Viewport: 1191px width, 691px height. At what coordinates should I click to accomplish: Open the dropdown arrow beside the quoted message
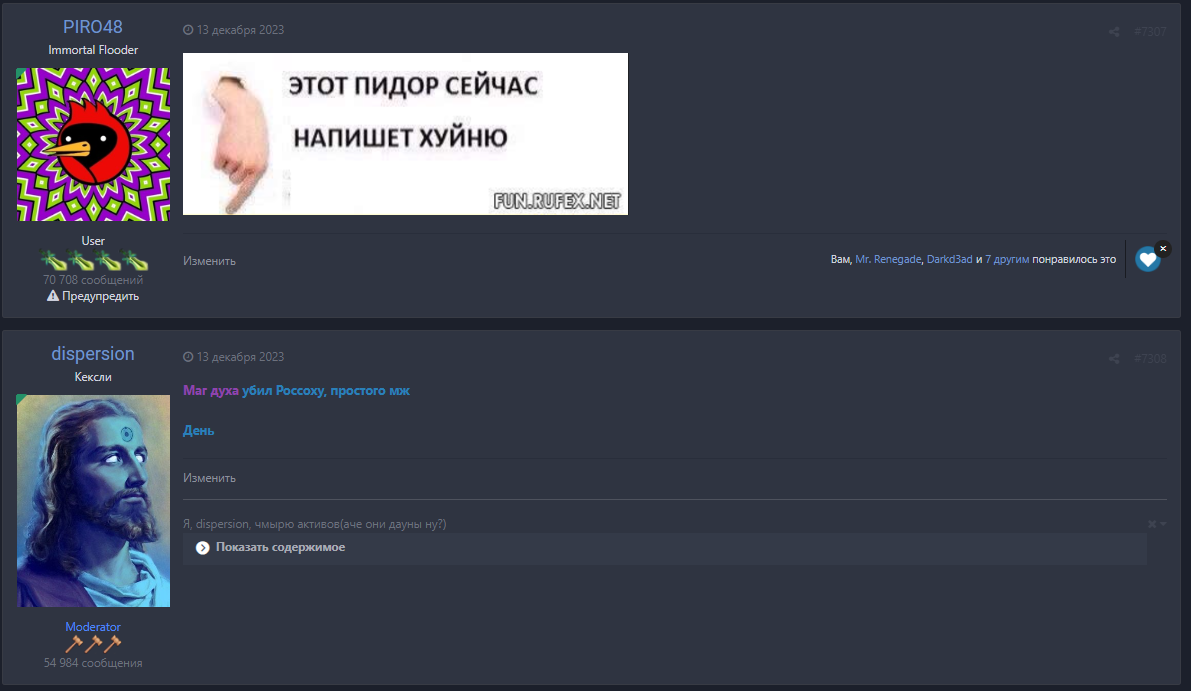(x=1163, y=524)
